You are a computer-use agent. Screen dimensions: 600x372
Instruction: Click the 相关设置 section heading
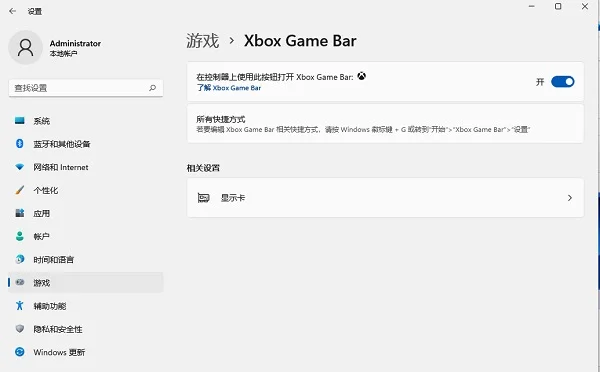203,168
